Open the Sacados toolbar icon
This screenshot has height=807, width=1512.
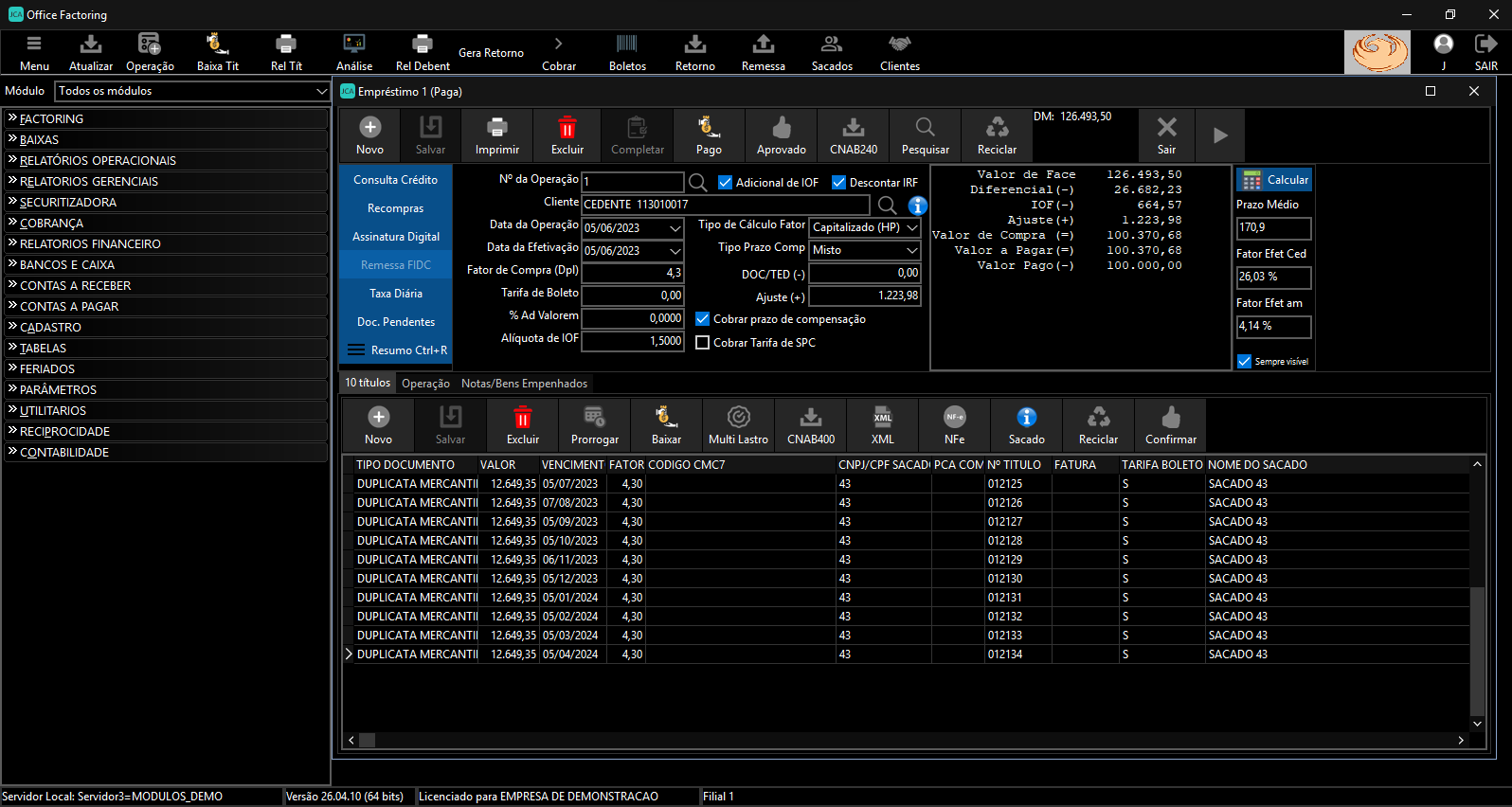pyautogui.click(x=832, y=45)
